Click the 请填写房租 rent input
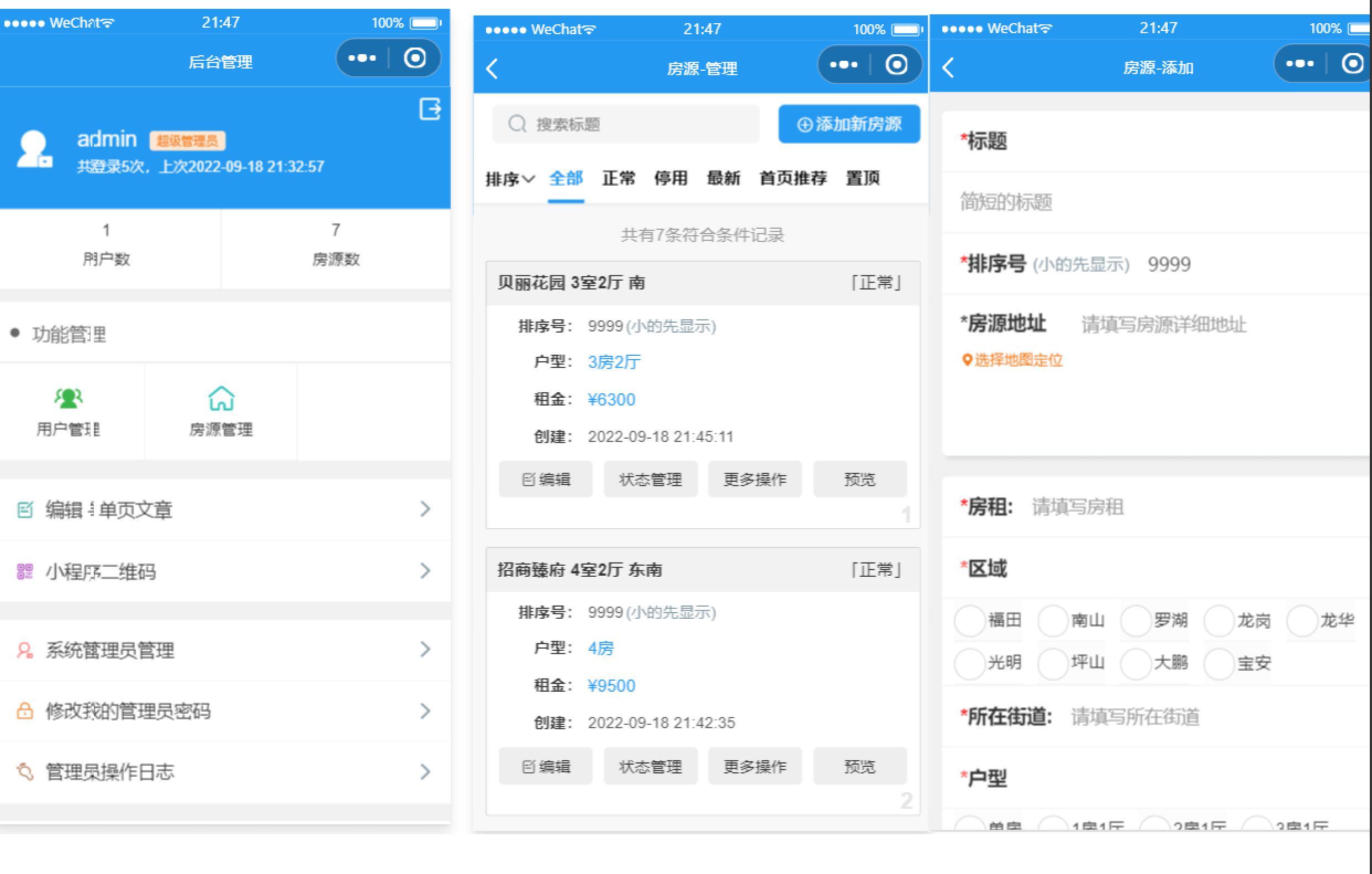 click(1078, 507)
